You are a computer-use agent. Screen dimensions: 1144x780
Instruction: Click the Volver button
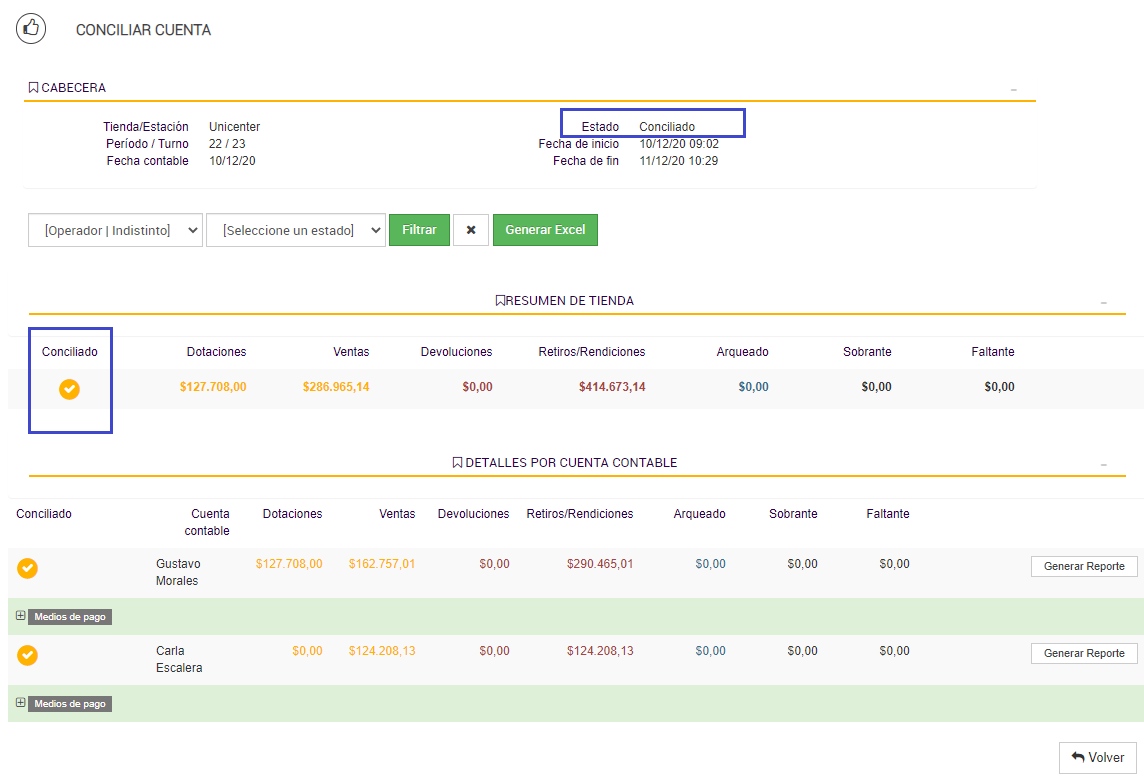tap(1097, 757)
